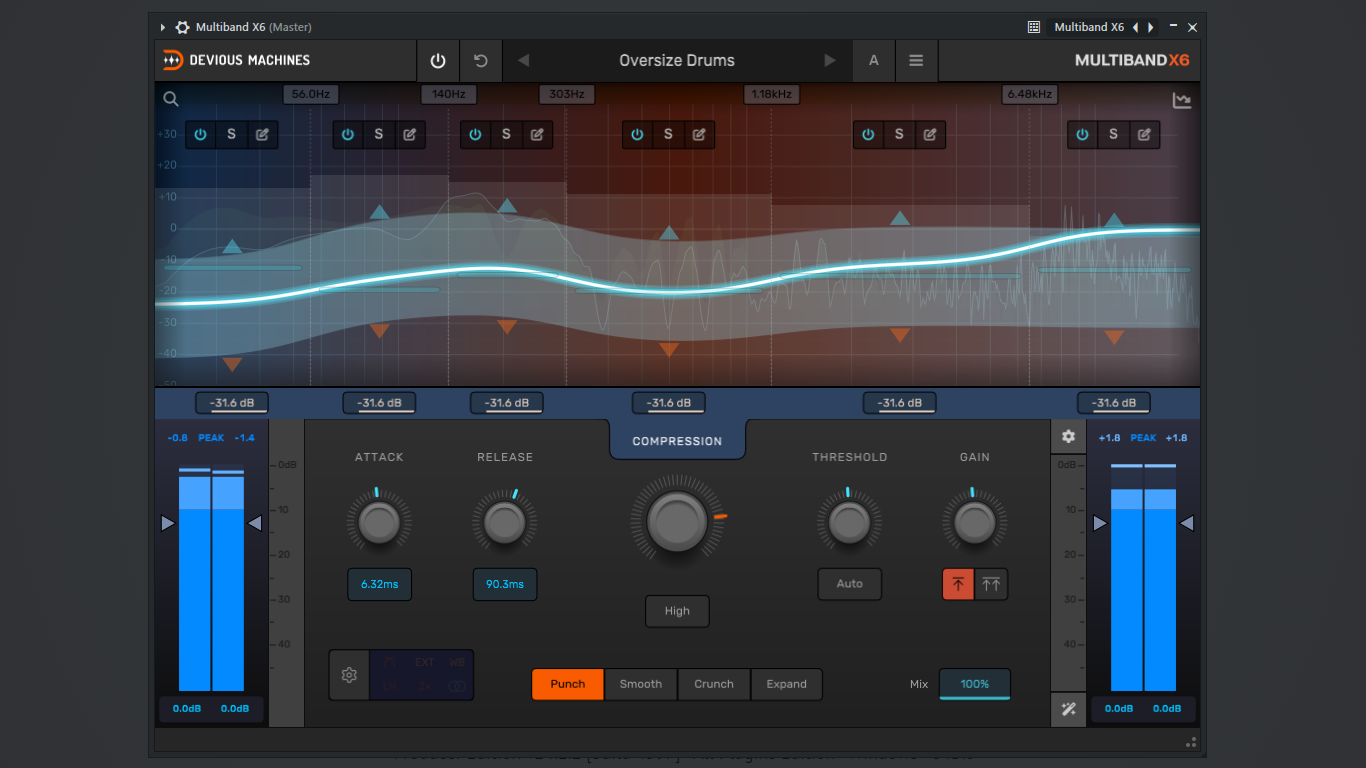Toggle power for the band between 303Hz and 1.18kHz
Image resolution: width=1366 pixels, height=768 pixels.
[637, 135]
